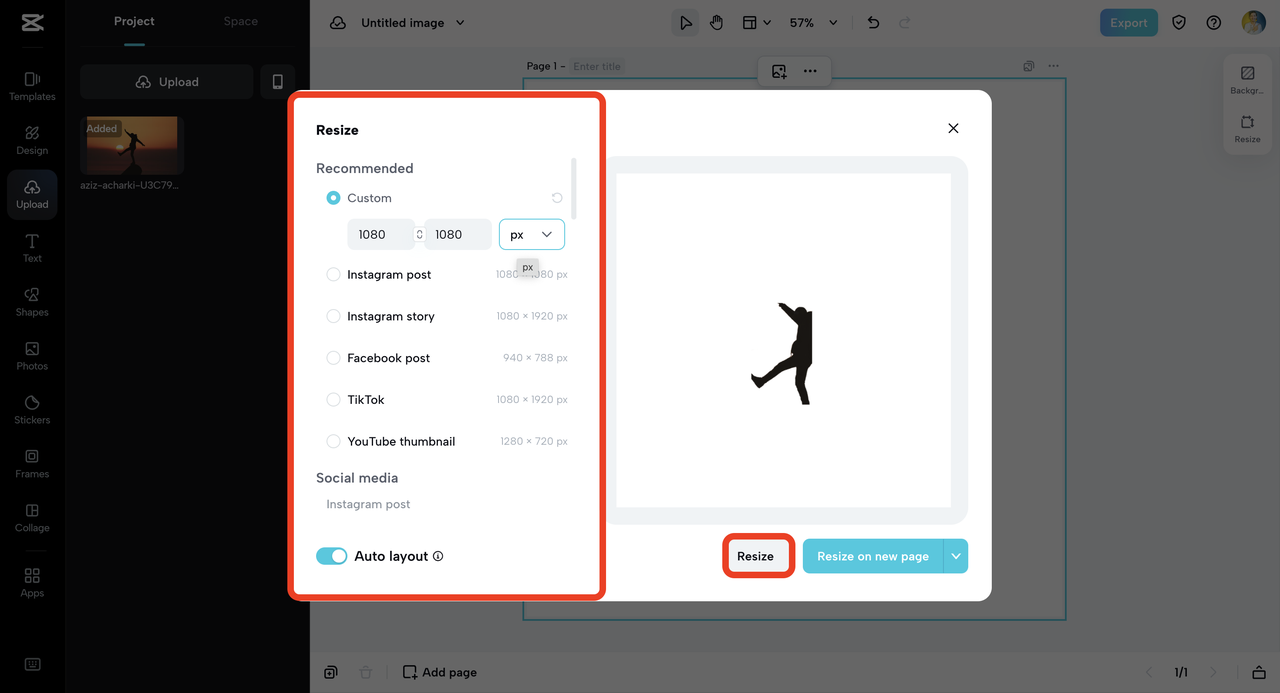Click the upload from phone icon

tap(277, 82)
